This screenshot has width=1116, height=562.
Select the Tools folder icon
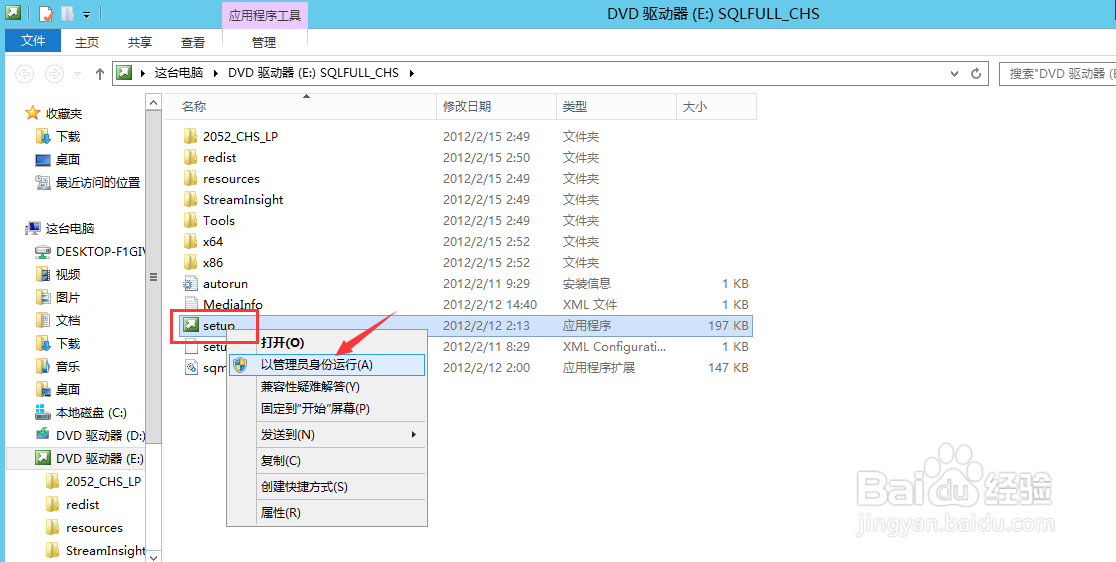point(190,221)
